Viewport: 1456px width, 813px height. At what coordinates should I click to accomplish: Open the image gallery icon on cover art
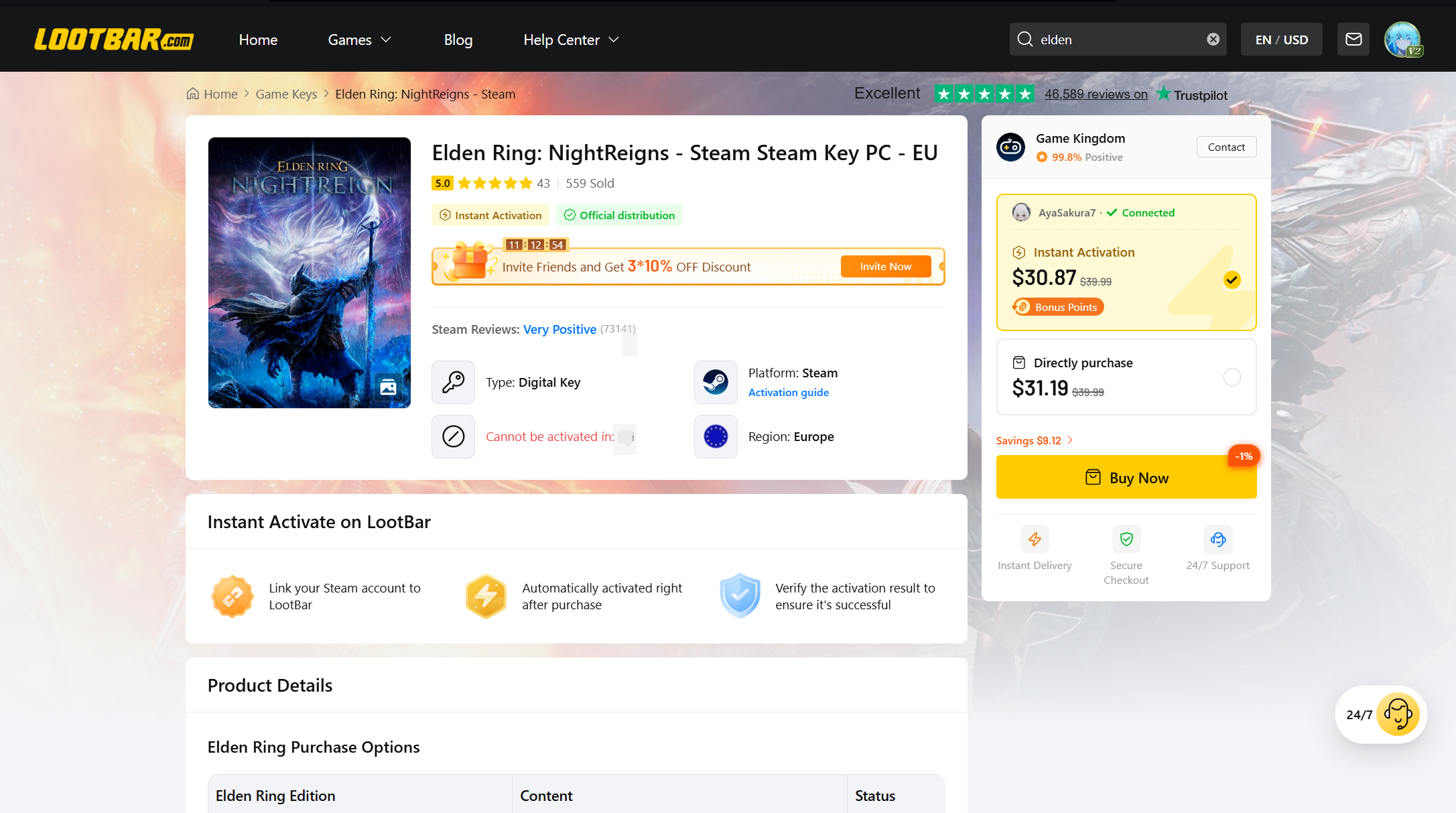pyautogui.click(x=388, y=387)
